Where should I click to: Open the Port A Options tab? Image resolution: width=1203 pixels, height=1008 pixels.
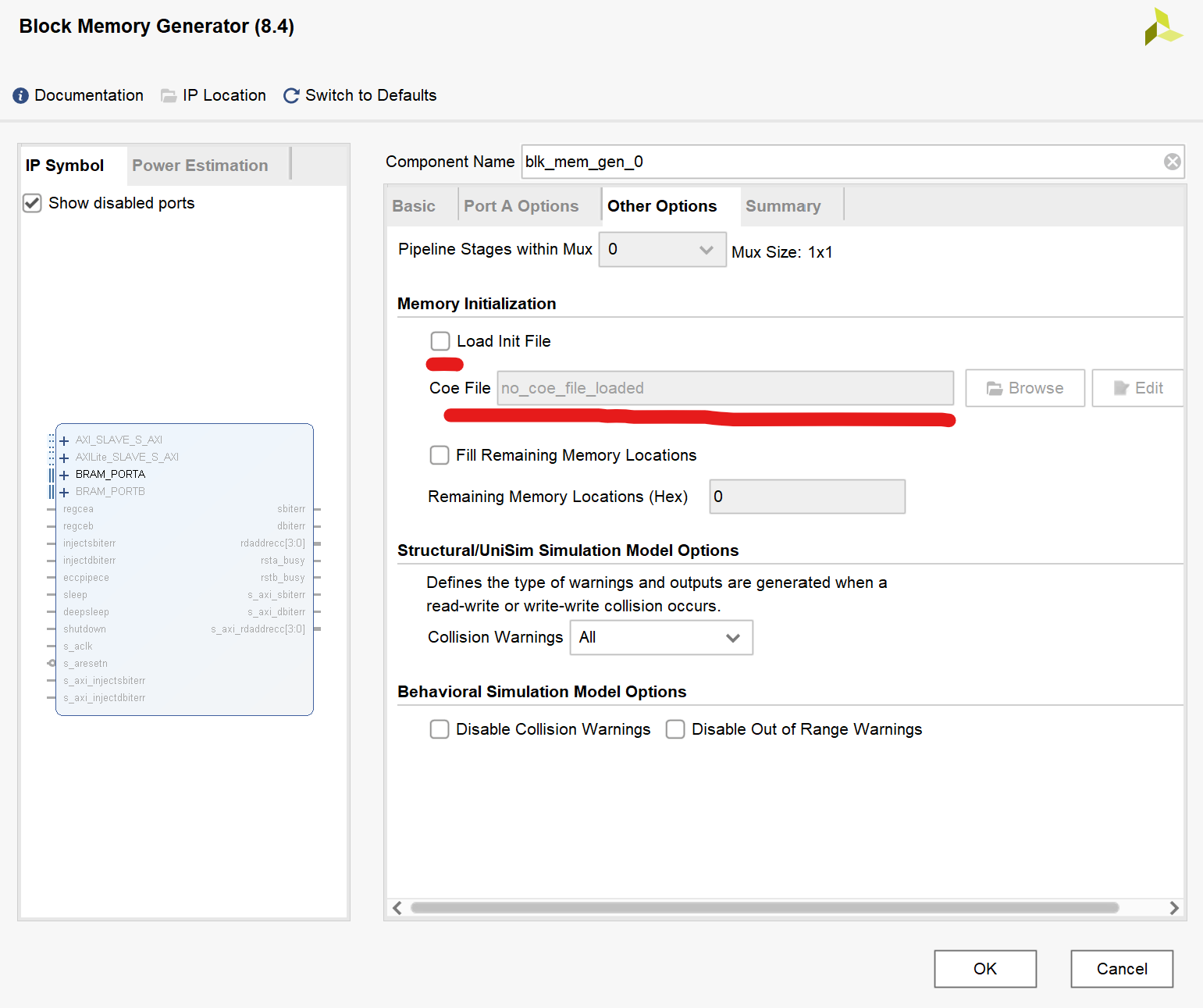[521, 206]
